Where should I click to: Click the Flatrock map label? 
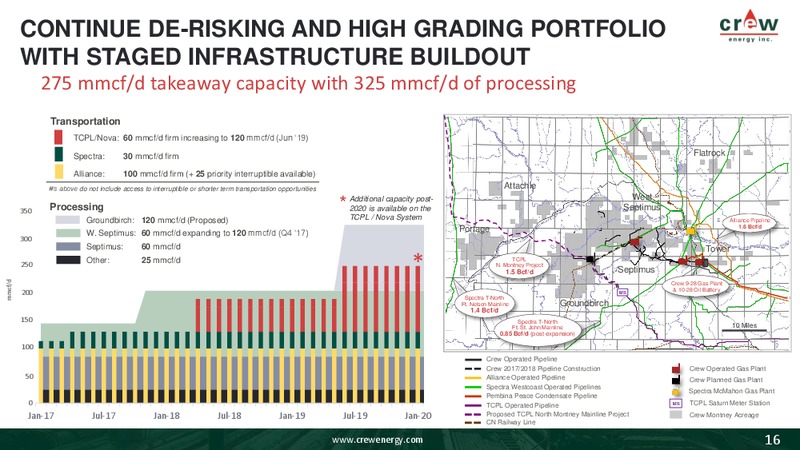click(709, 153)
